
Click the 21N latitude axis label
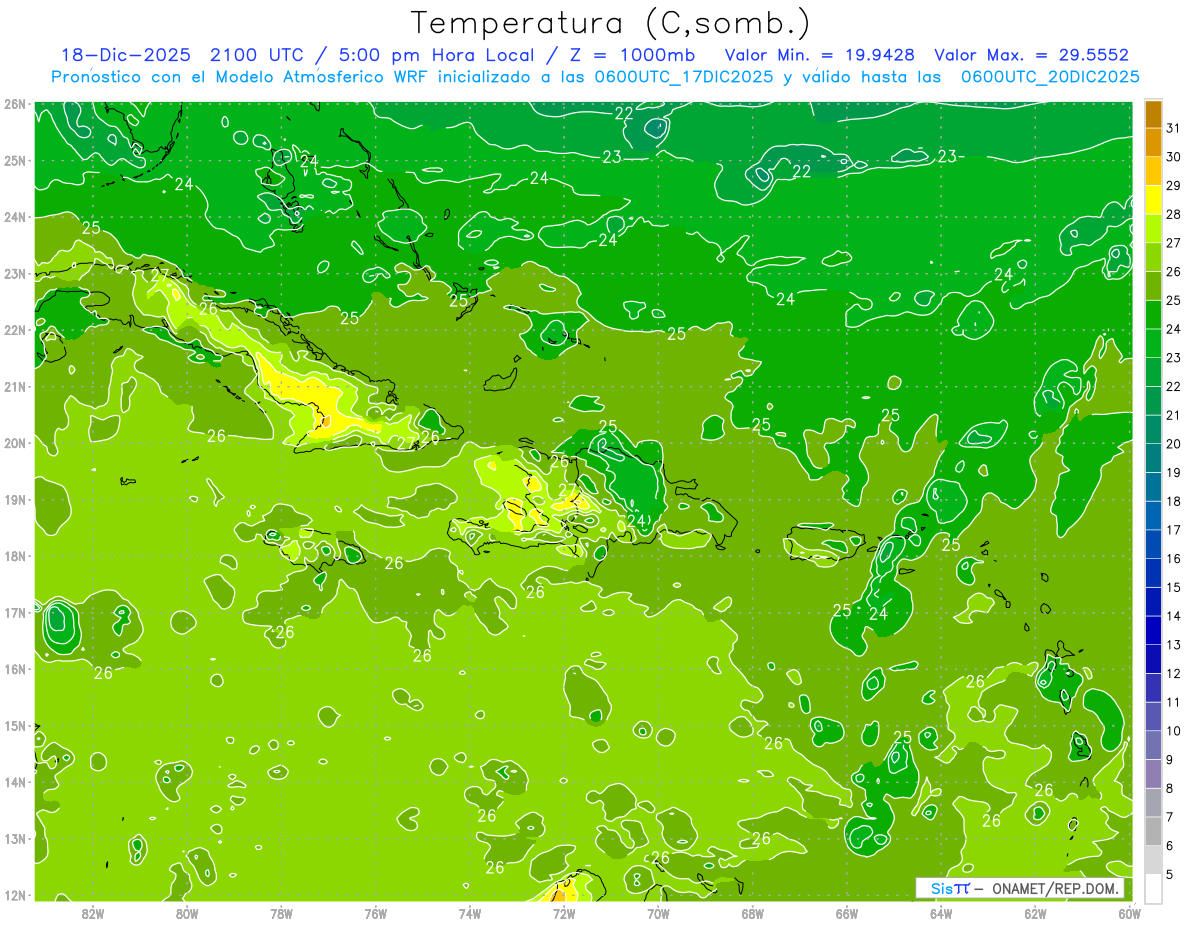point(15,387)
